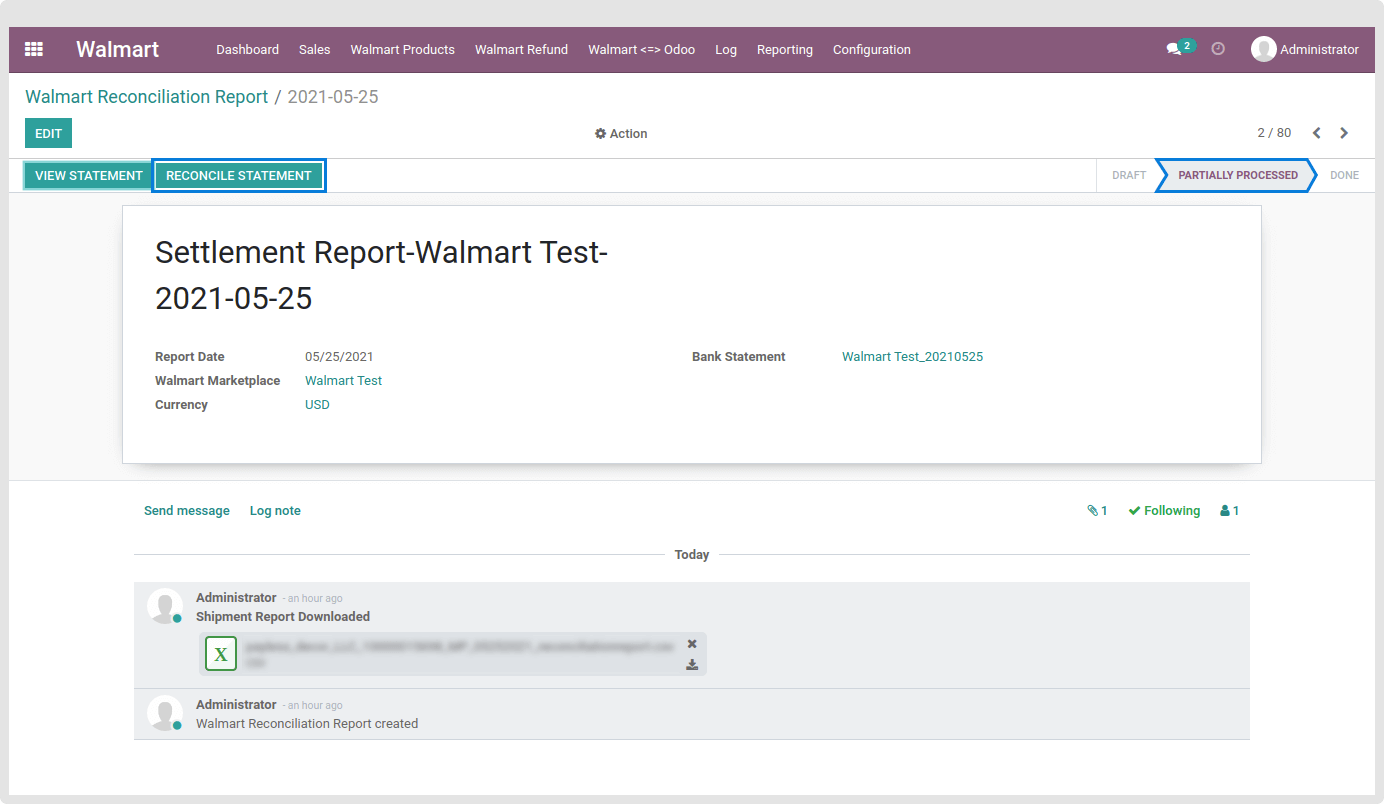Open the Dashboard menu

(x=247, y=49)
